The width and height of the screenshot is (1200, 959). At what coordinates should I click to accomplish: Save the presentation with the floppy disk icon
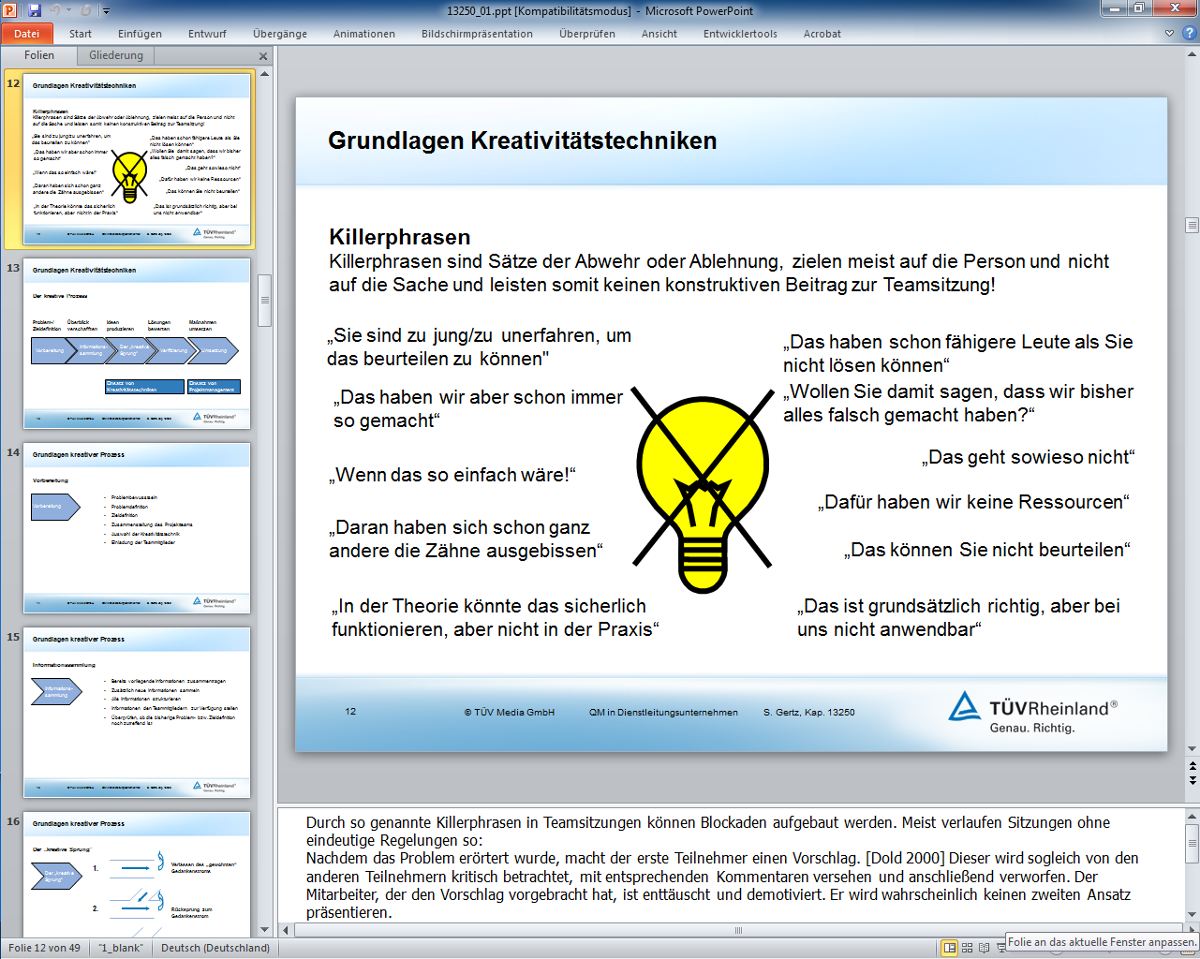click(35, 10)
